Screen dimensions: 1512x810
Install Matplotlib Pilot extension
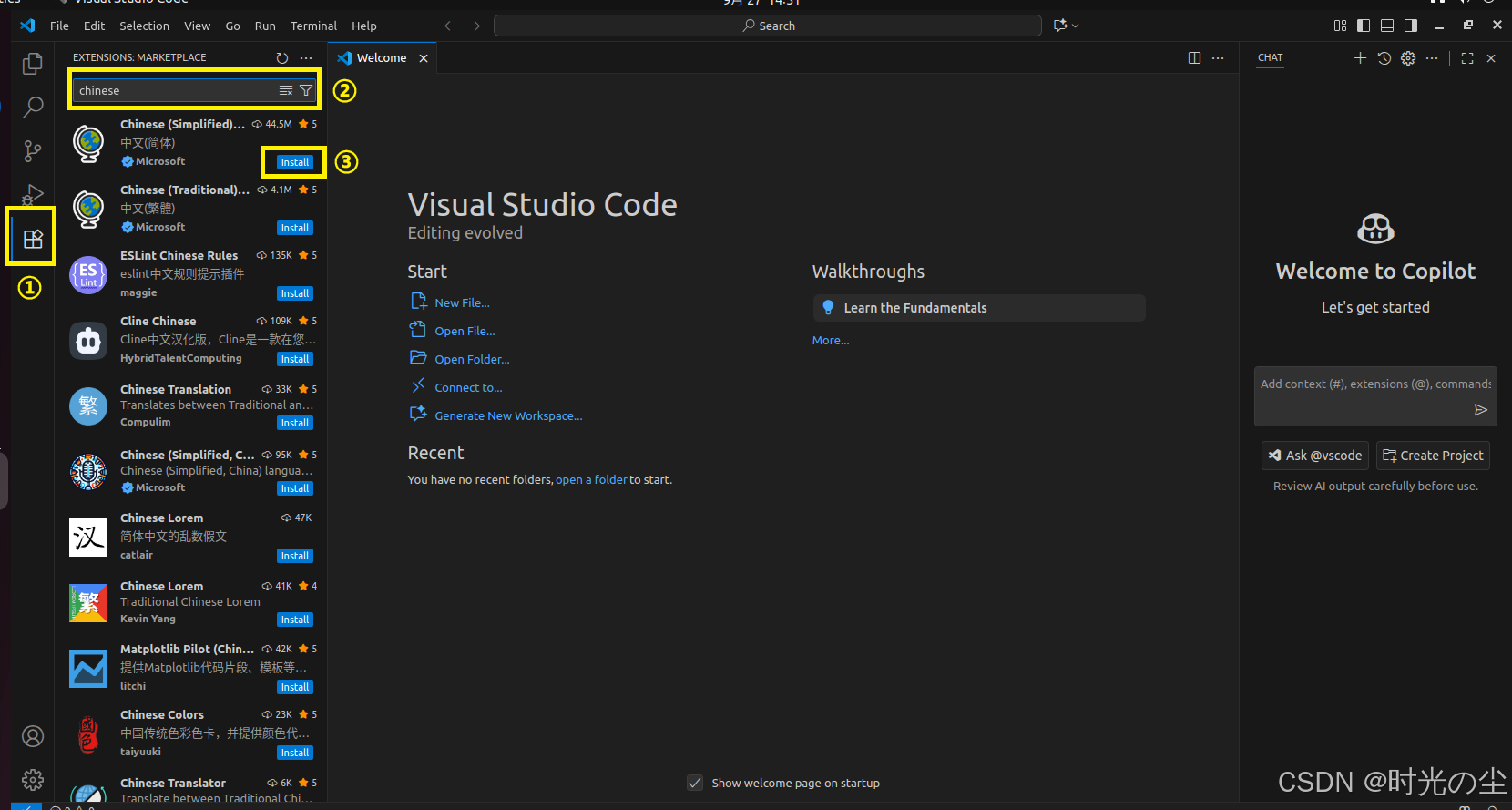tap(295, 687)
